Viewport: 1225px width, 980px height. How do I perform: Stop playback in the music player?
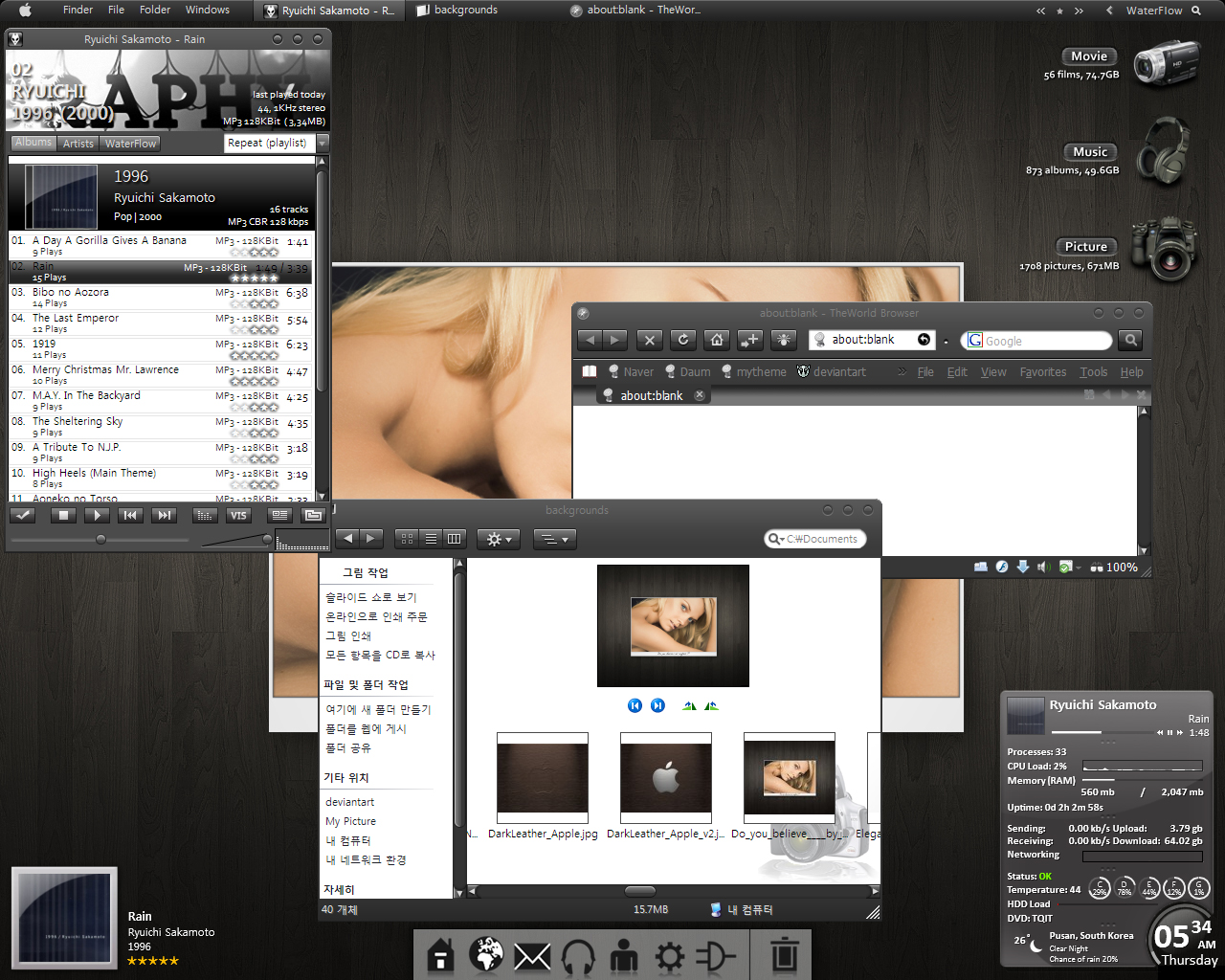pos(63,515)
